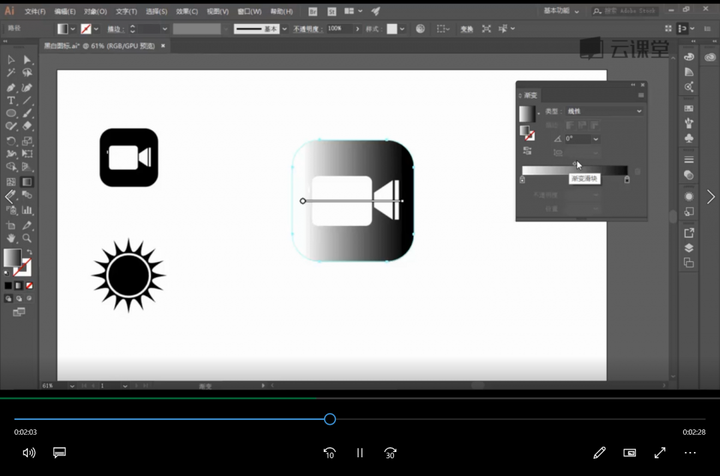720x476 pixels.
Task: Set paint mode to Color button
Action: [x=8, y=286]
